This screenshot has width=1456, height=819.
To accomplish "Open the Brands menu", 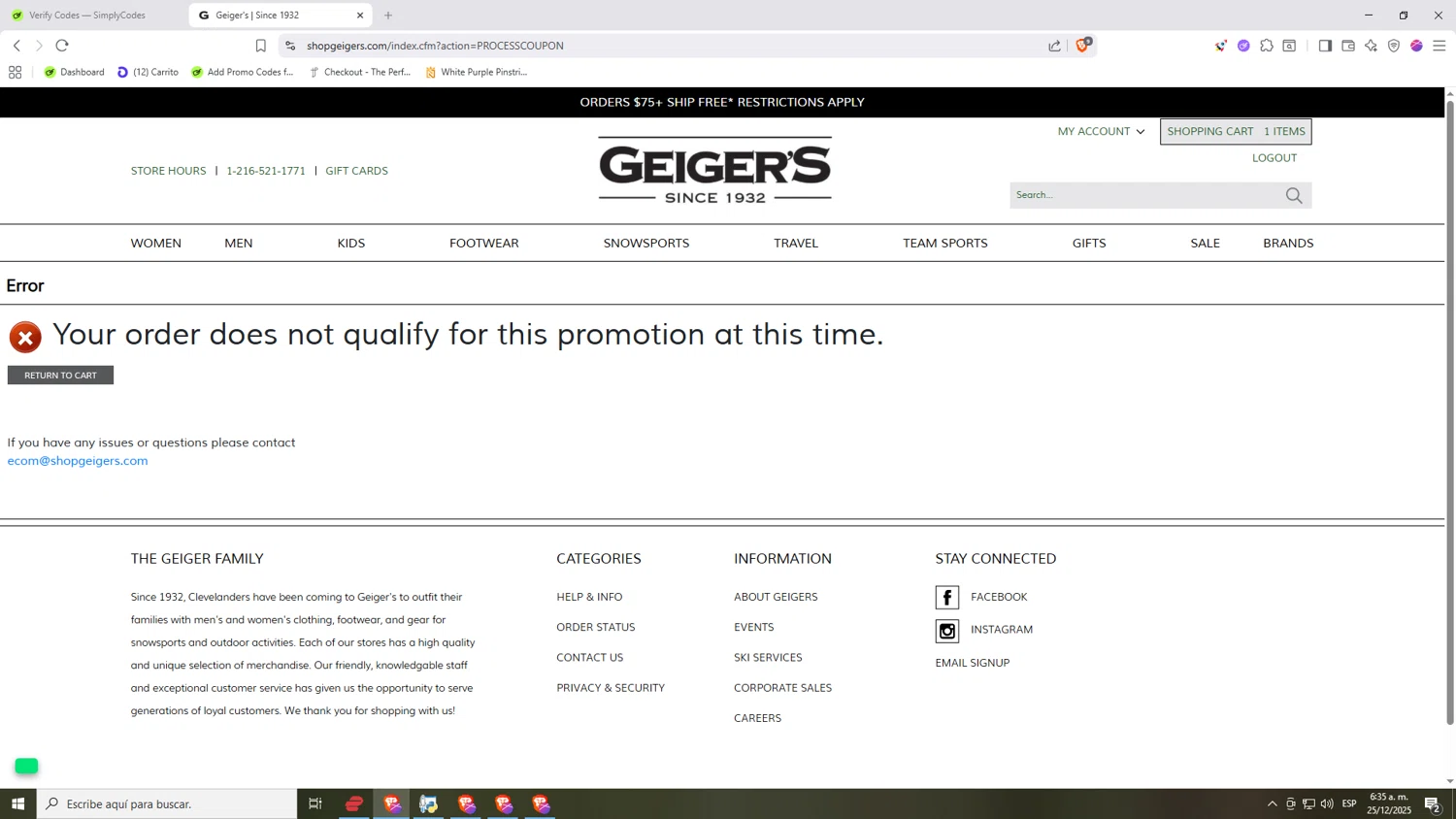I will (1288, 244).
